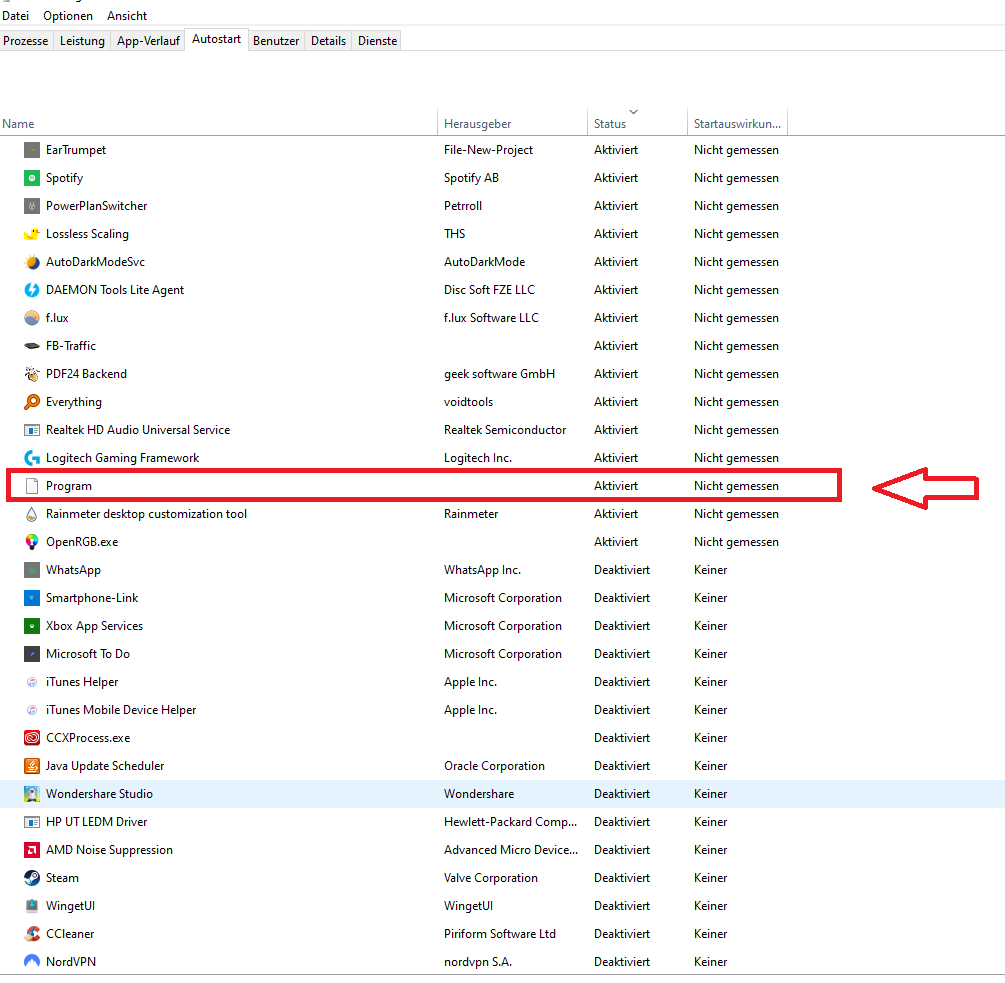Click the NordVPN icon
Image resolution: width=1005 pixels, height=983 pixels.
31,962
